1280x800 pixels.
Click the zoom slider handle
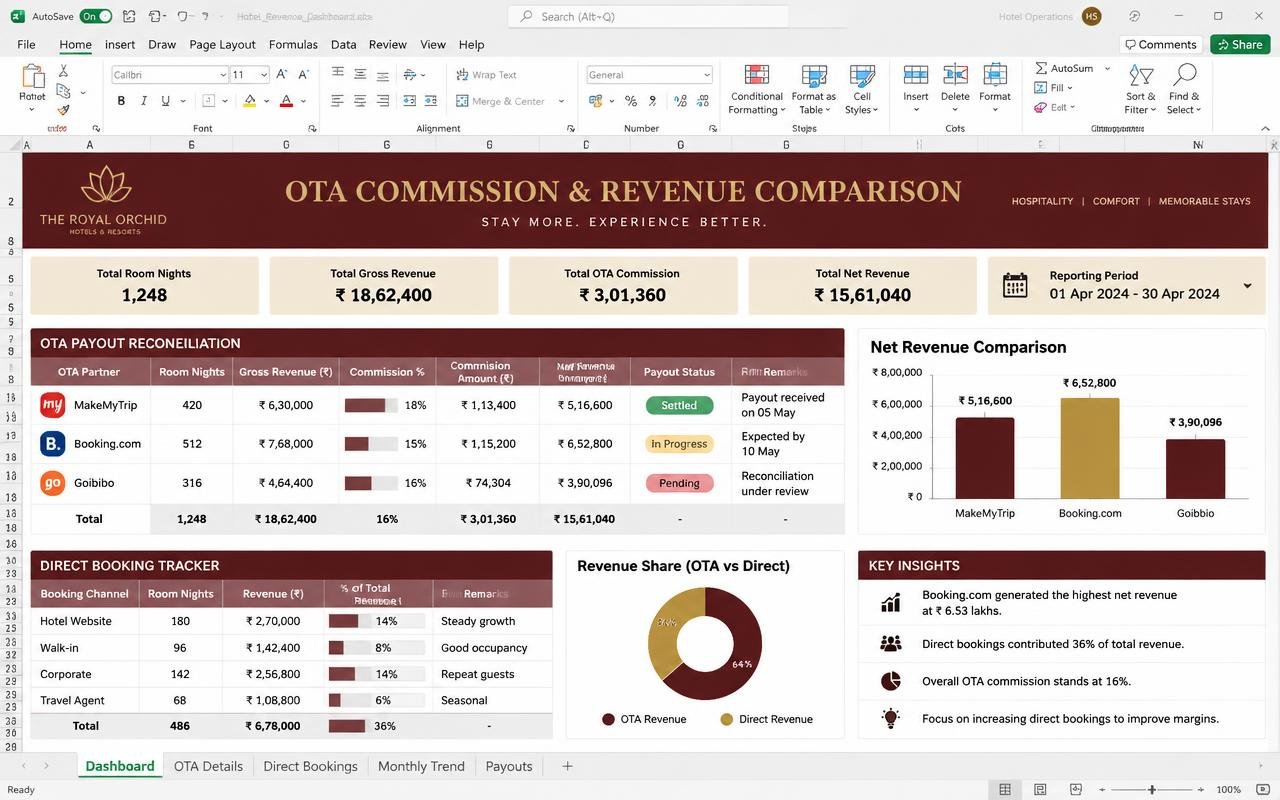coord(1152,790)
